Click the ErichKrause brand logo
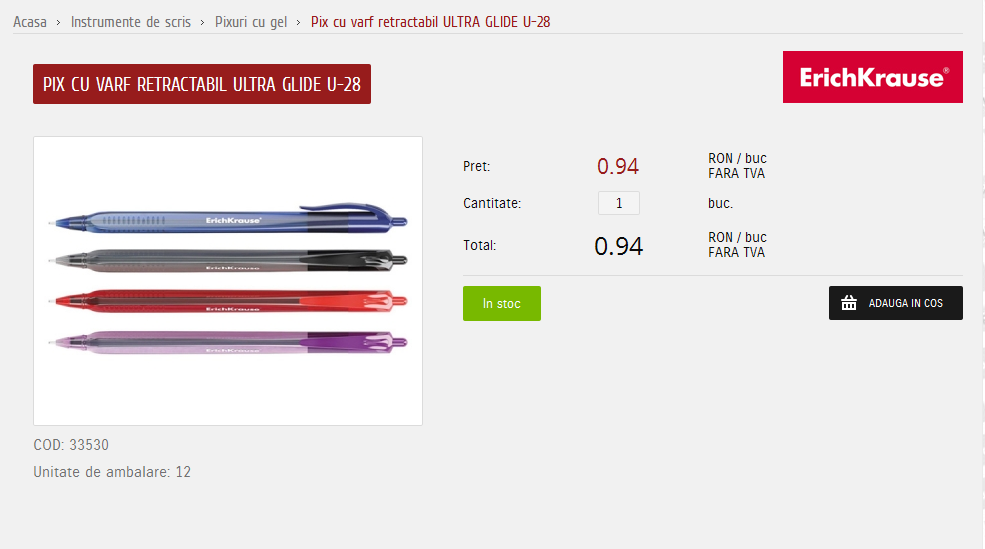The image size is (985, 549). (x=873, y=77)
